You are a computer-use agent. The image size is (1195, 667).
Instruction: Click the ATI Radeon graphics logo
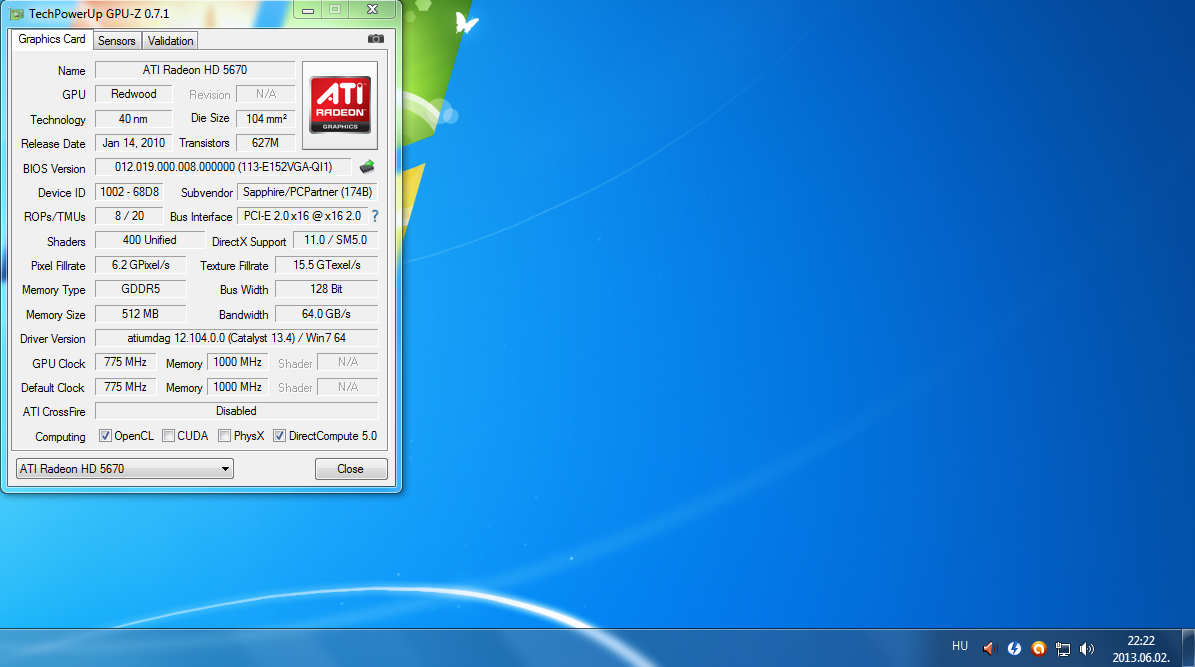[340, 104]
